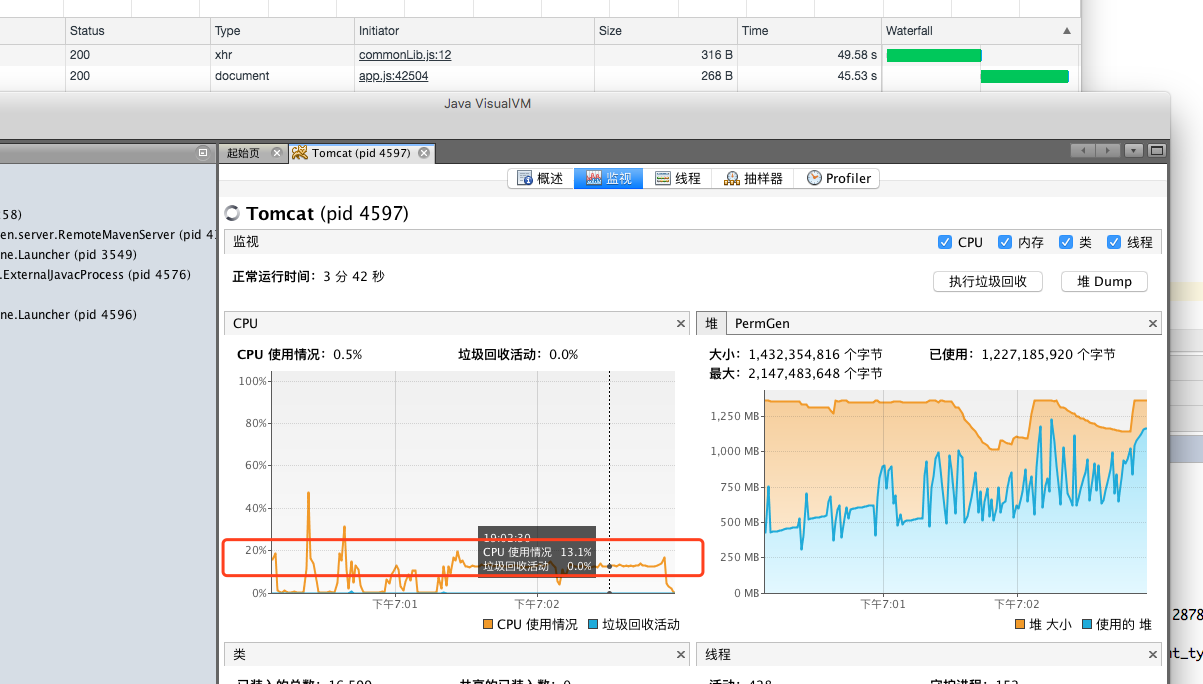Click the 堆 Dump button
Viewport: 1203px width, 684px height.
click(1104, 281)
